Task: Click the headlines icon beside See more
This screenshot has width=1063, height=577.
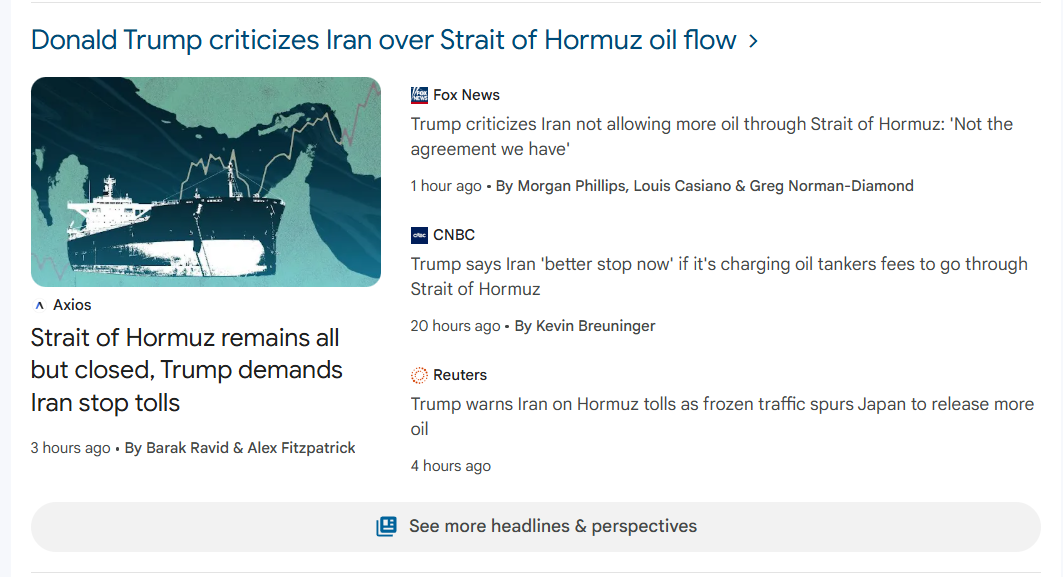Action: tap(386, 526)
